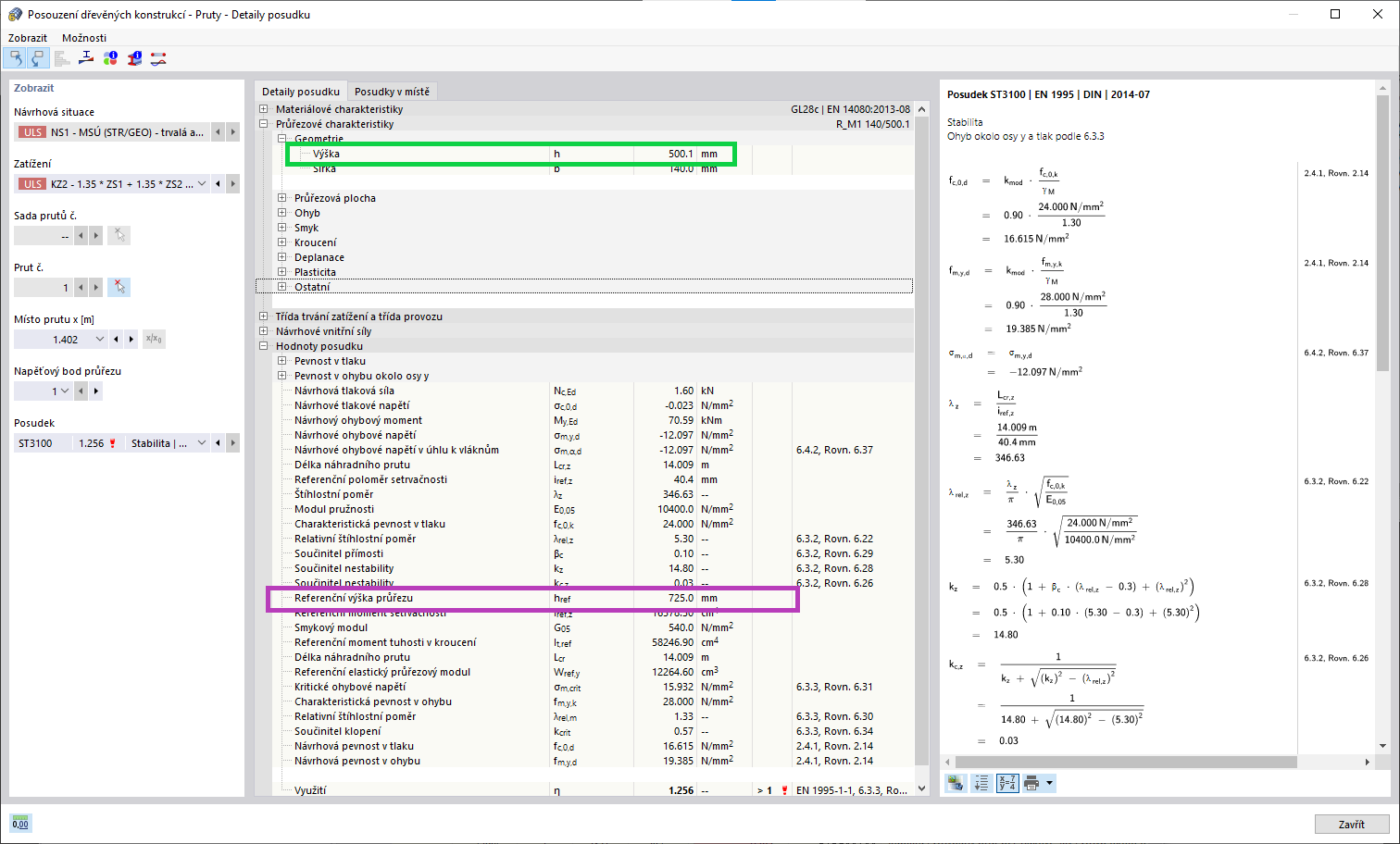Step to previous Místo prutu x location
The image size is (1400, 844).
tap(117, 339)
